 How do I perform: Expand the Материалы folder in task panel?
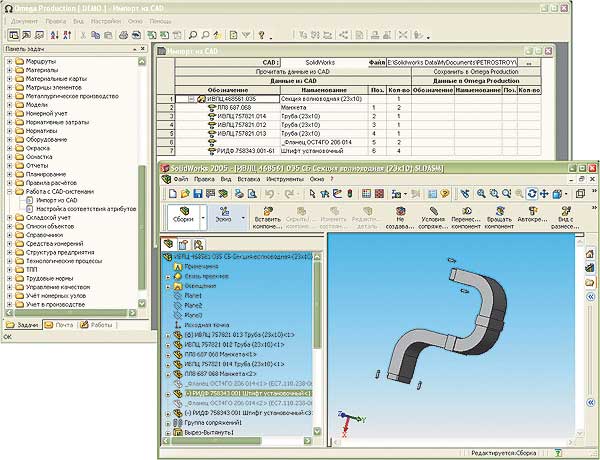(x=10, y=70)
